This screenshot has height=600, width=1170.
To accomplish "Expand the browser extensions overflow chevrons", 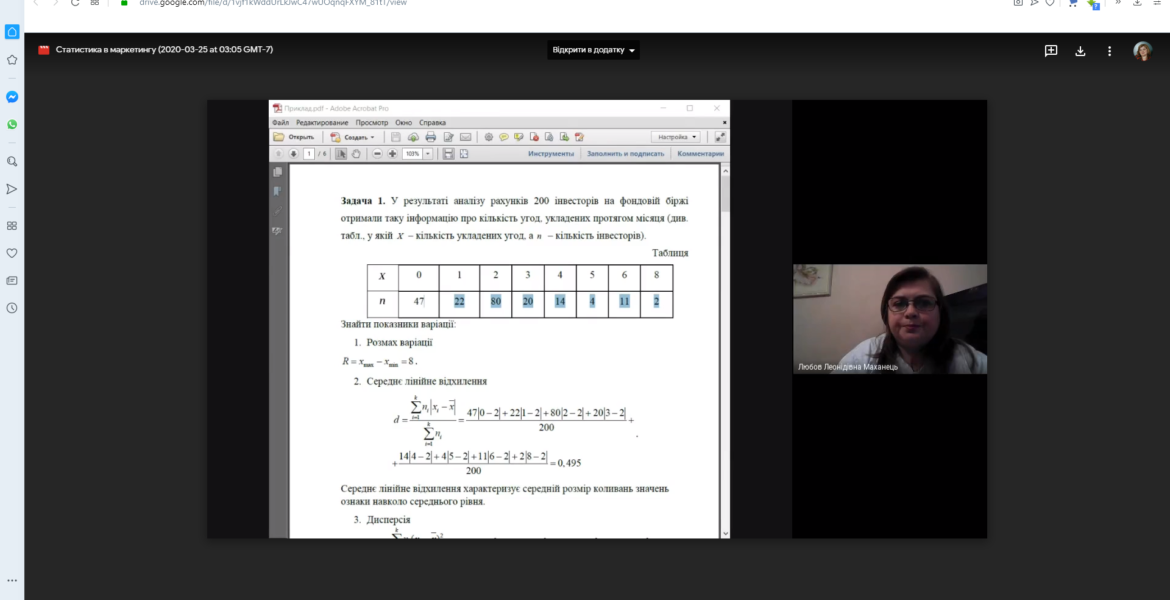I will click(1118, 2).
